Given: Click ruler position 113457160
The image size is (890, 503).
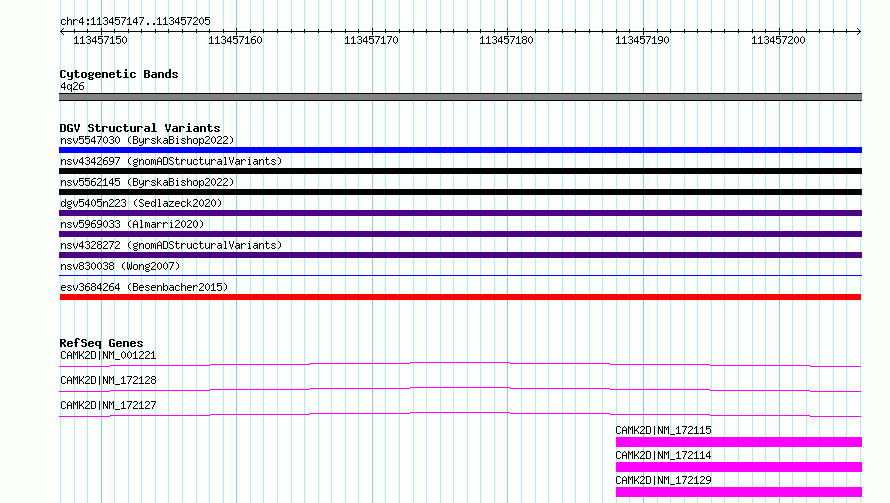Looking at the screenshot, I should [x=236, y=40].
